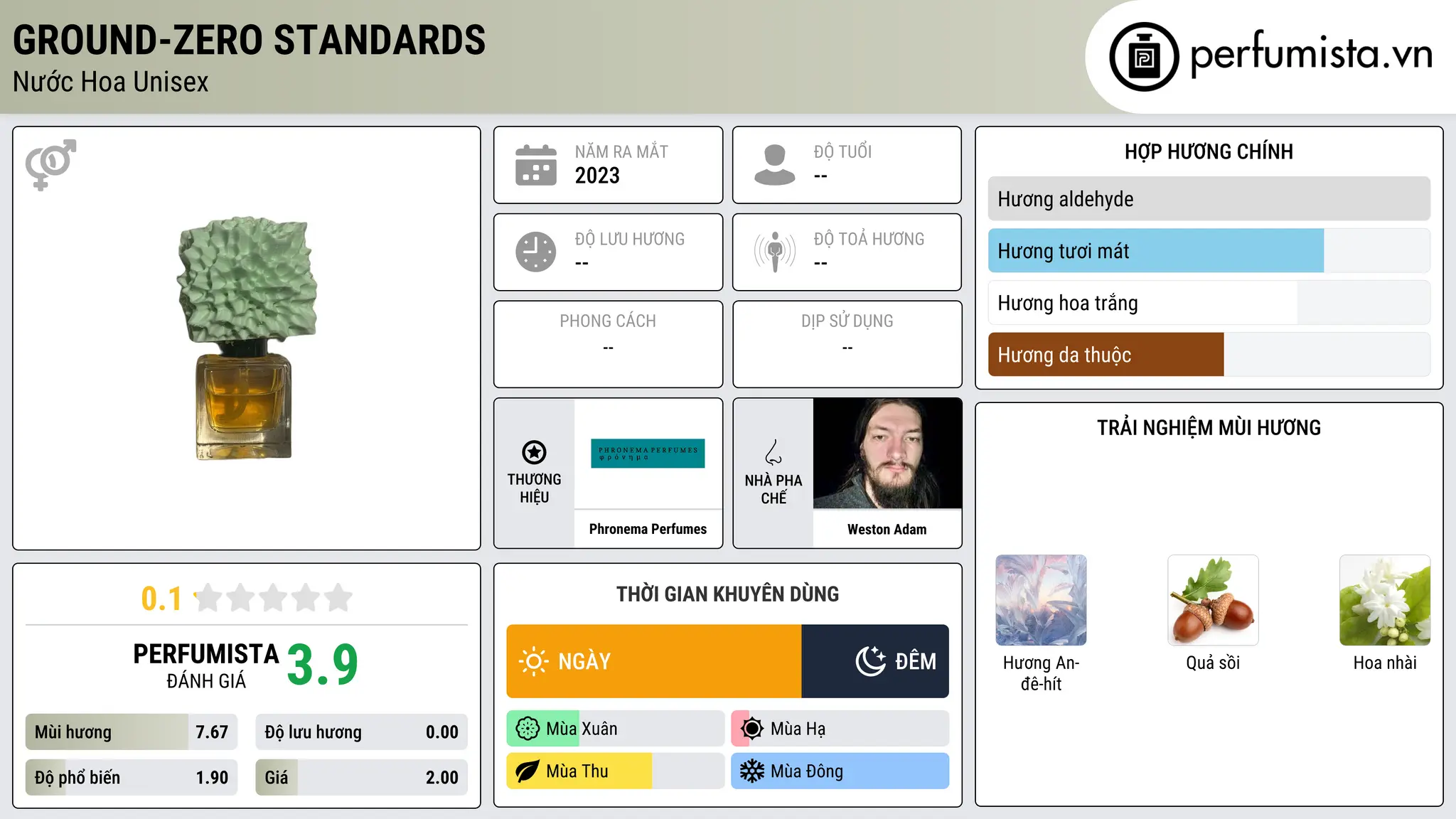Click the Đêm nighttime bar label
The height and width of the screenshot is (819, 1456).
click(x=916, y=661)
